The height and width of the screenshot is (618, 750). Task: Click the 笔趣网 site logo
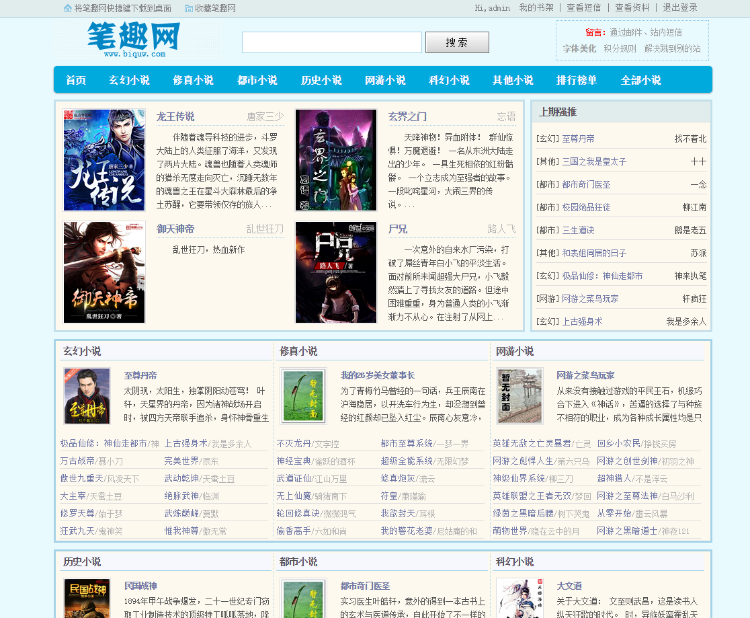point(133,39)
